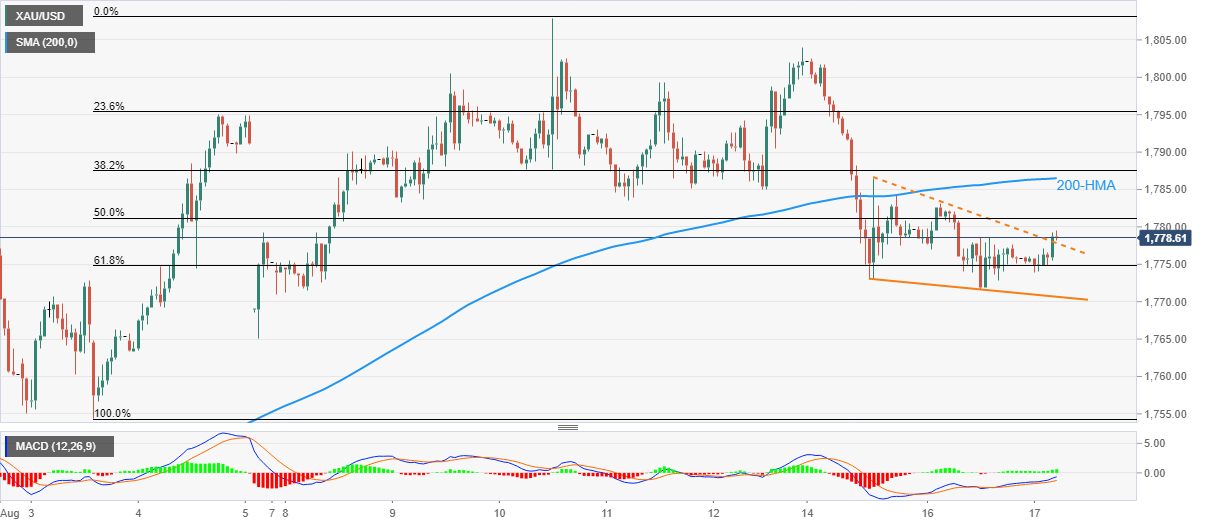1207x526 pixels.
Task: Click the 1,785.00 price axis label
Action: pyautogui.click(x=1164, y=189)
